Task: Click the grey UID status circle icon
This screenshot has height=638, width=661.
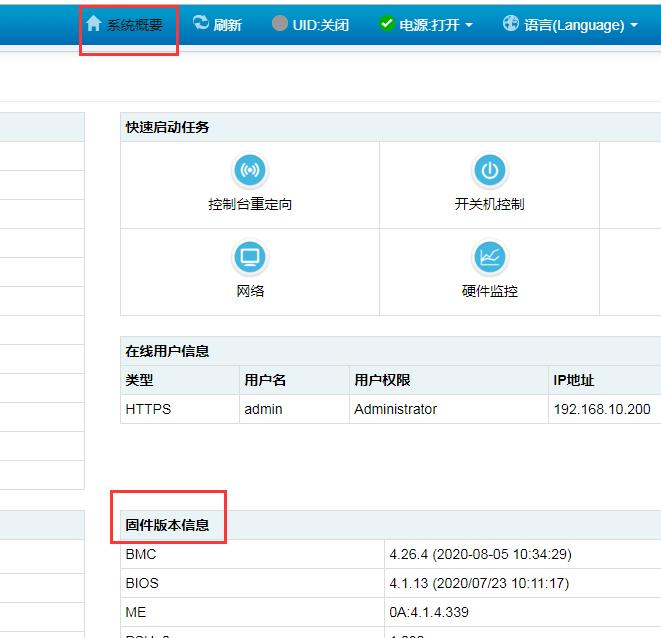Action: pyautogui.click(x=280, y=23)
